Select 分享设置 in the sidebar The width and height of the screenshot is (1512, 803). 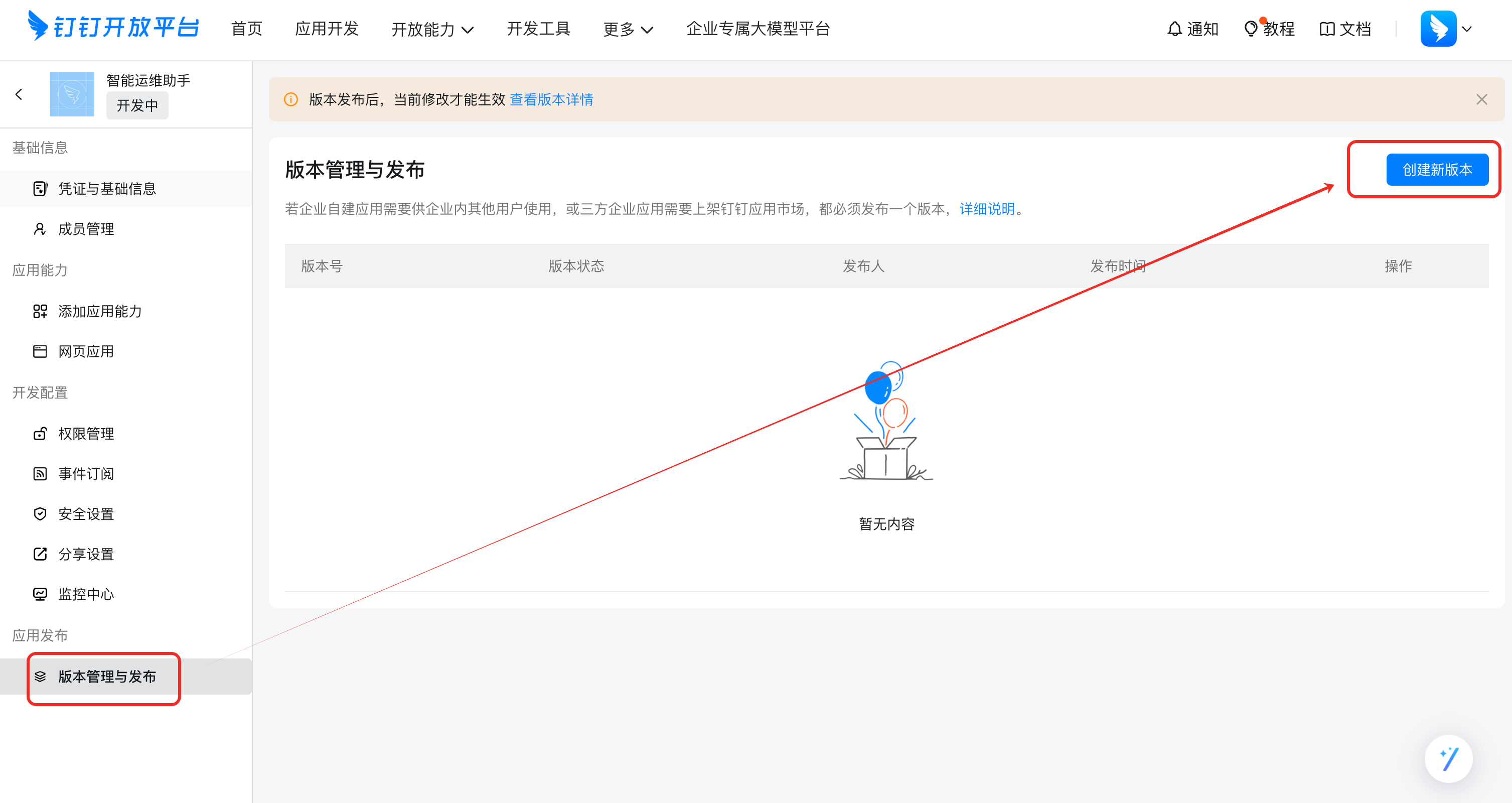(x=126, y=554)
